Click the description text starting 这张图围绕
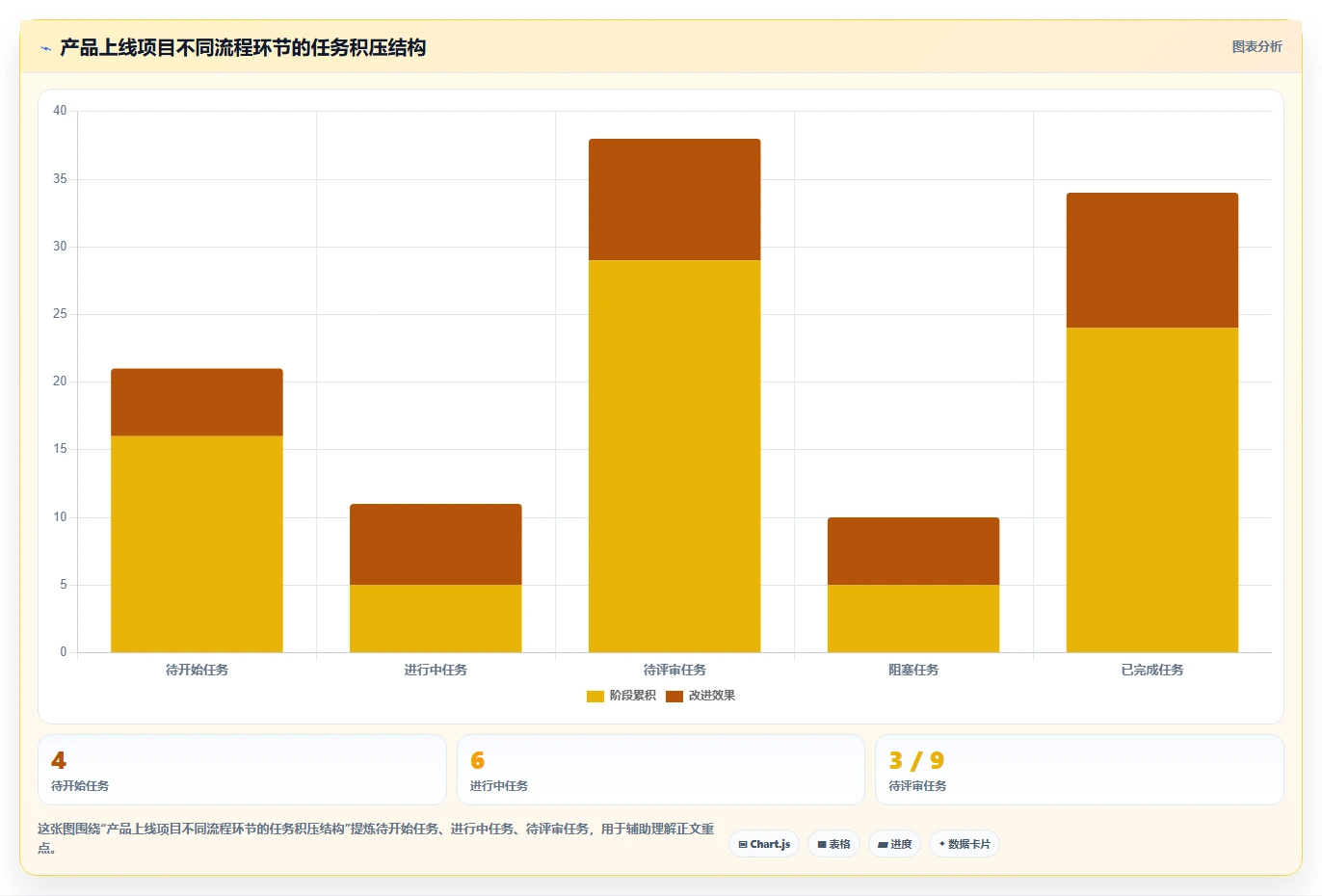Image resolution: width=1322 pixels, height=896 pixels. [x=376, y=838]
